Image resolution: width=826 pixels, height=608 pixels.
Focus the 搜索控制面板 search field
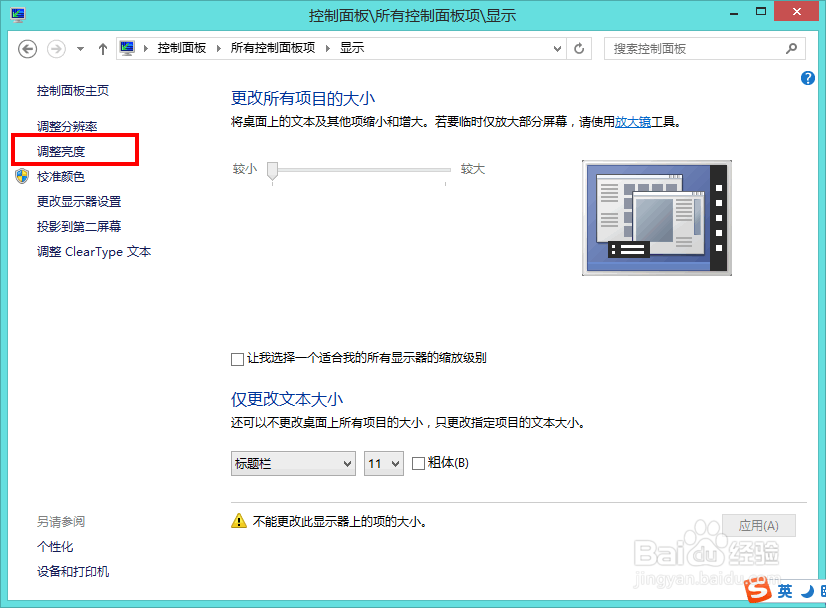point(704,49)
